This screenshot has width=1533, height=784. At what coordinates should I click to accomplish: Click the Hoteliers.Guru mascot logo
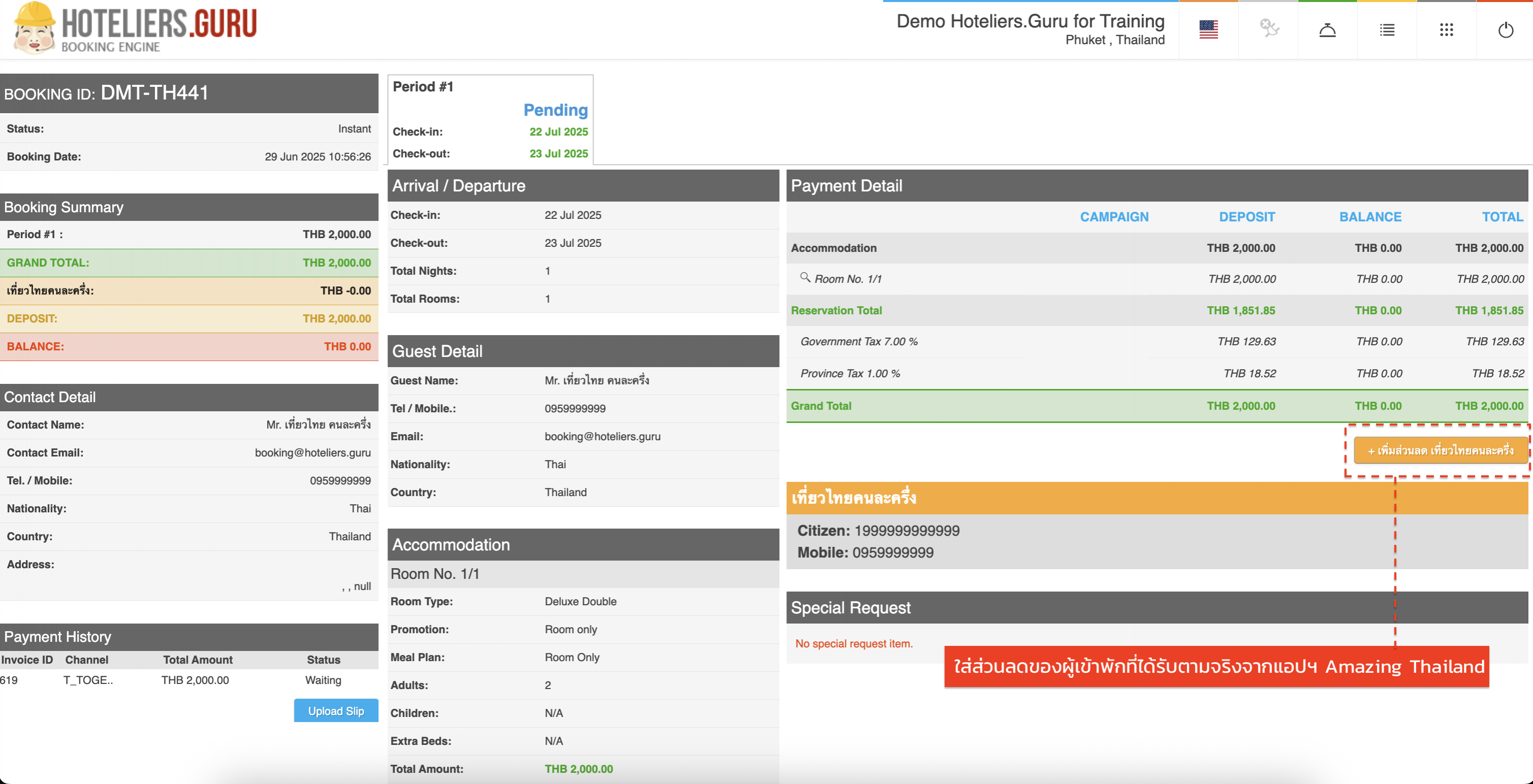pyautogui.click(x=35, y=28)
